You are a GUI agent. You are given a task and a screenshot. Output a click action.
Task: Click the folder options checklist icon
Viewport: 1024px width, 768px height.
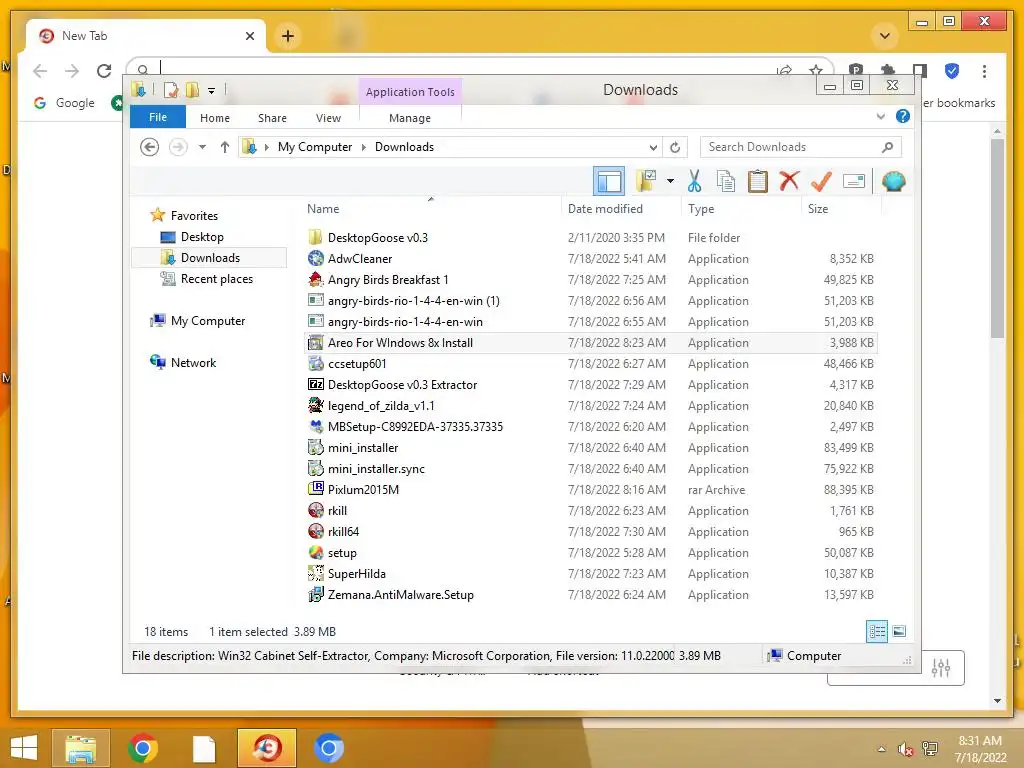coord(647,181)
